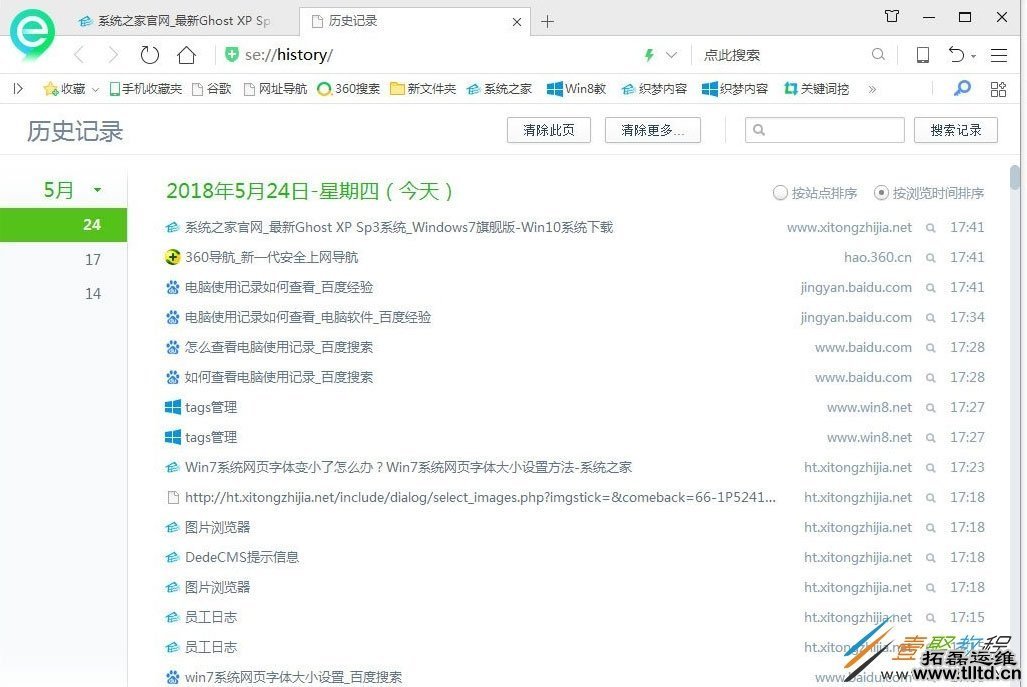Image resolution: width=1027 pixels, height=687 pixels.
Task: Open the 谷歌 bookmark
Action: (216, 89)
